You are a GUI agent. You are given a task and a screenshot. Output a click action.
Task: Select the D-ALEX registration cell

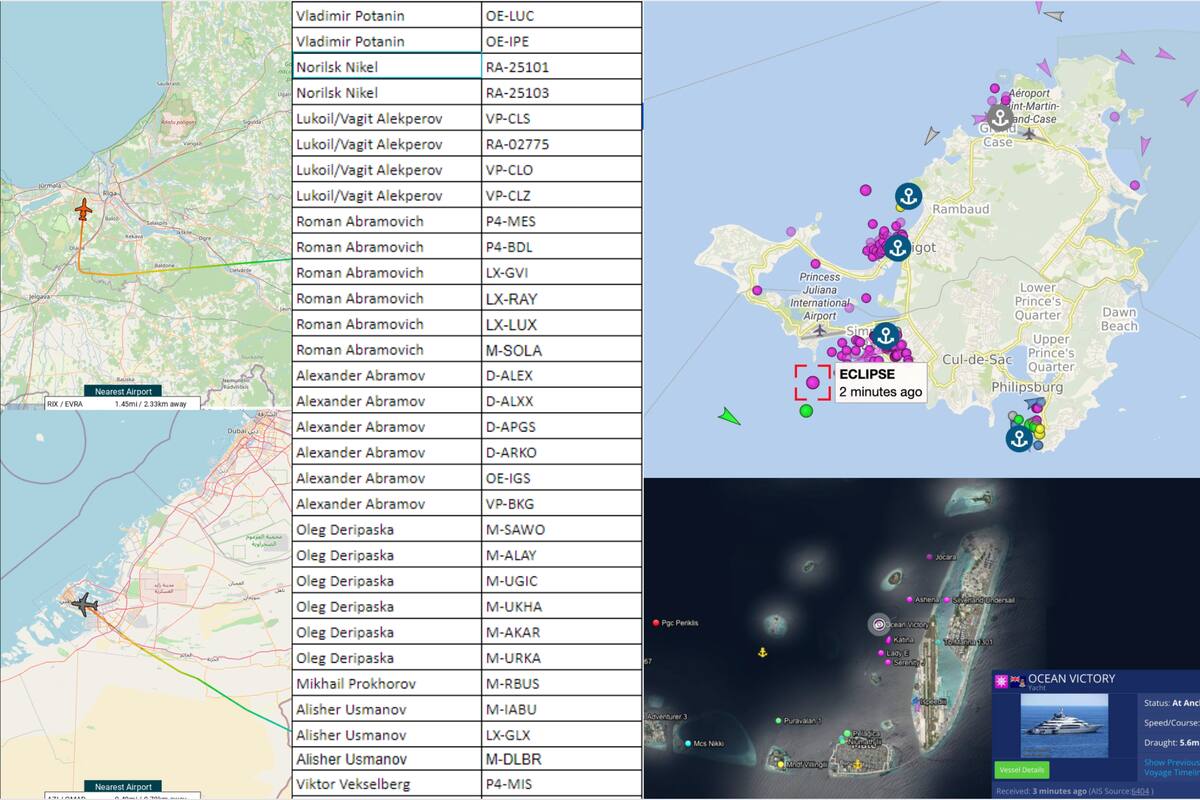(x=562, y=375)
